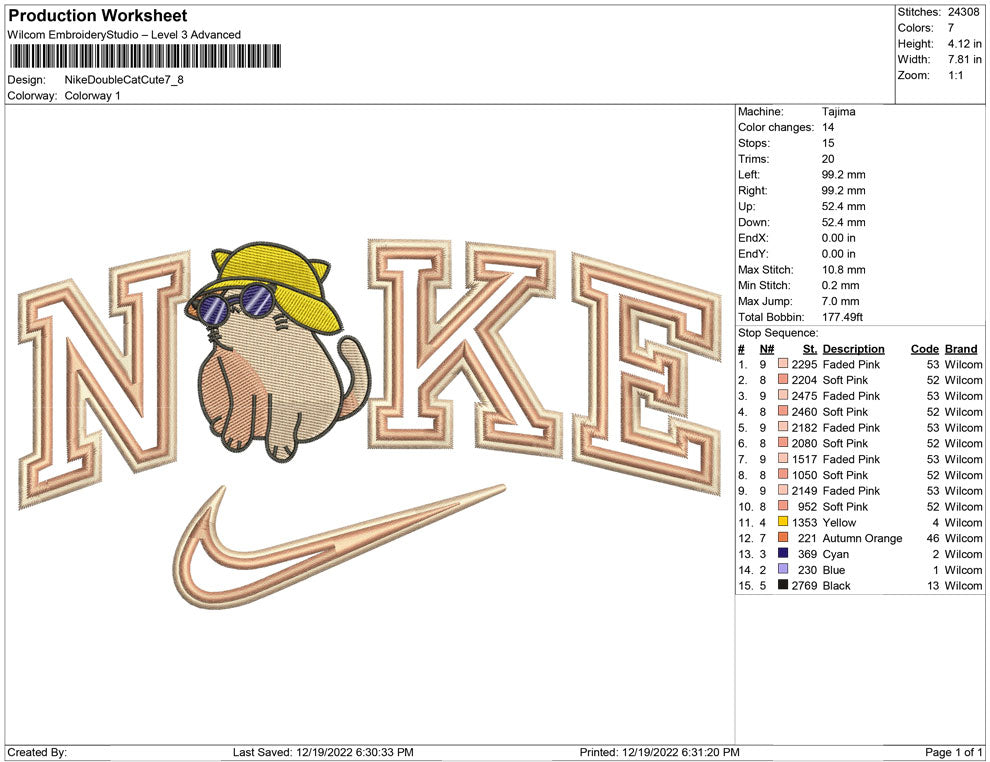The height and width of the screenshot is (762, 990).
Task: Click the Black color swatch in row 15
Action: (x=783, y=585)
